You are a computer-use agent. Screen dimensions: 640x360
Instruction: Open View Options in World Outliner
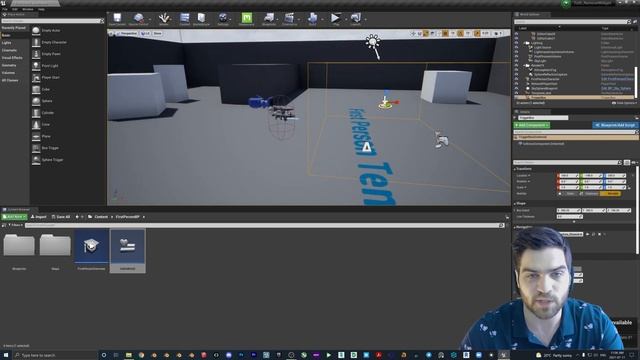click(624, 103)
